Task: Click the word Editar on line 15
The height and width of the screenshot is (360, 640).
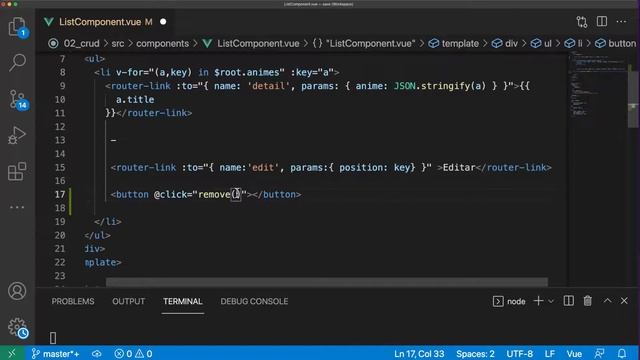Action: tap(459, 167)
